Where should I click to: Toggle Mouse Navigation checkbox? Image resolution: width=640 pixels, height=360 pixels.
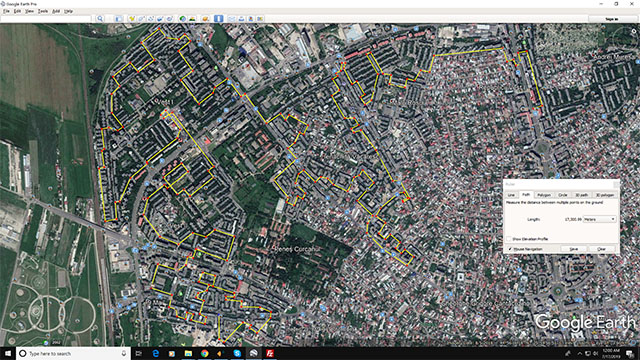coord(510,249)
